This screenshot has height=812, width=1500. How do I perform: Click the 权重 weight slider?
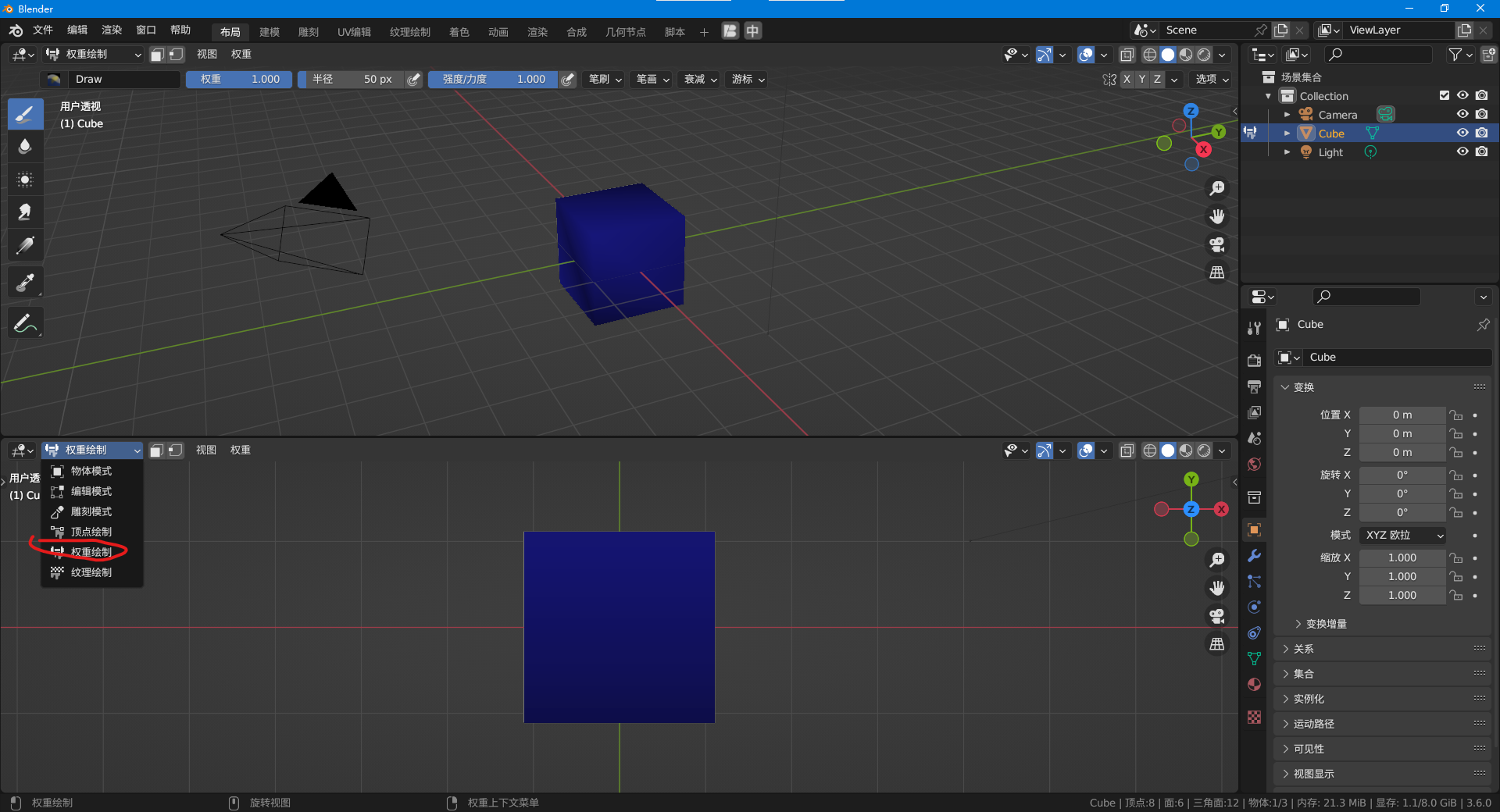[238, 79]
